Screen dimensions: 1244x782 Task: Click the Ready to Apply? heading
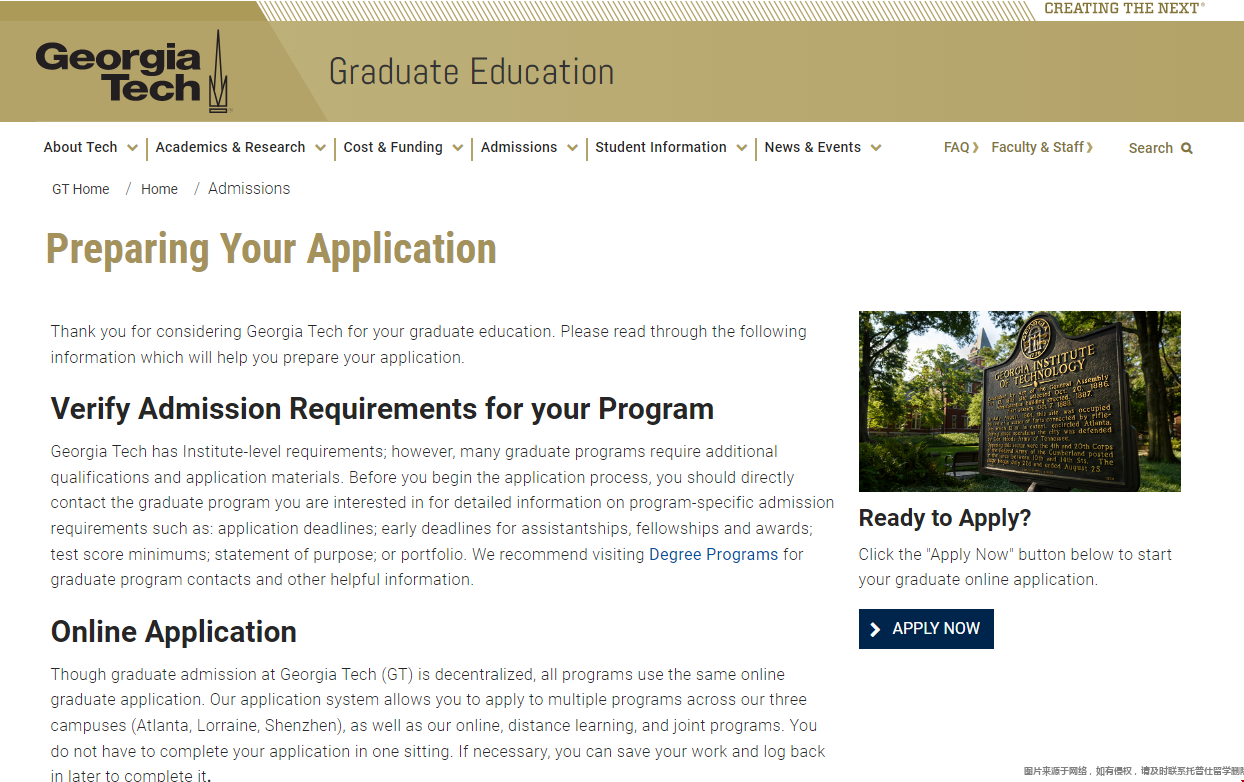point(945,518)
